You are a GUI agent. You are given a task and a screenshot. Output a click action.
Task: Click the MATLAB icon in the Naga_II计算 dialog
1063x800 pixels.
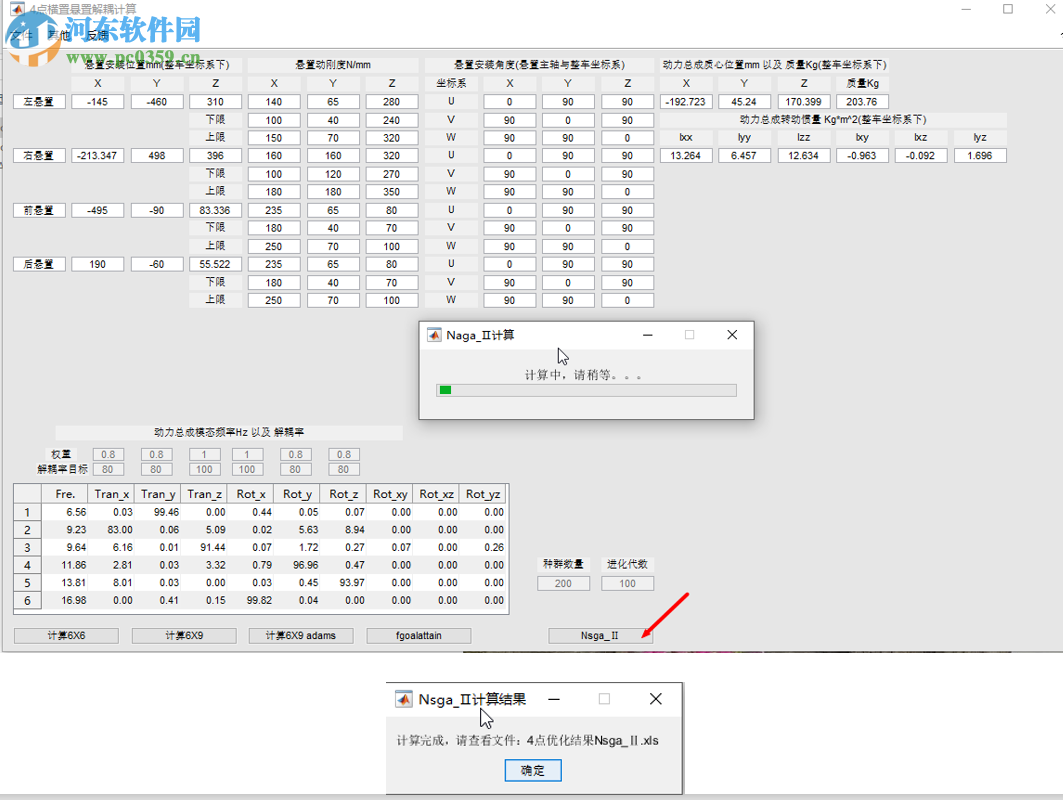click(434, 335)
